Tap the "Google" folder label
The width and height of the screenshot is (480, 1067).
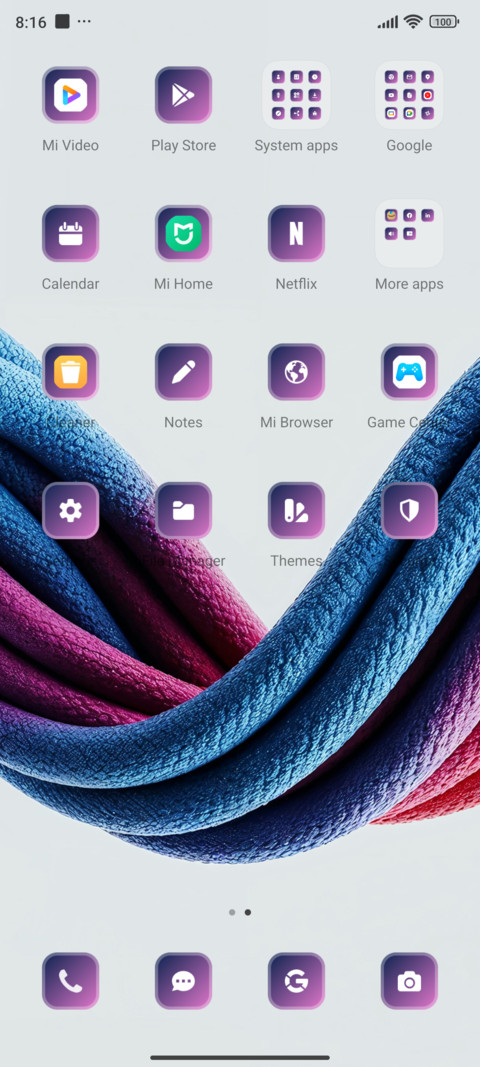(409, 146)
